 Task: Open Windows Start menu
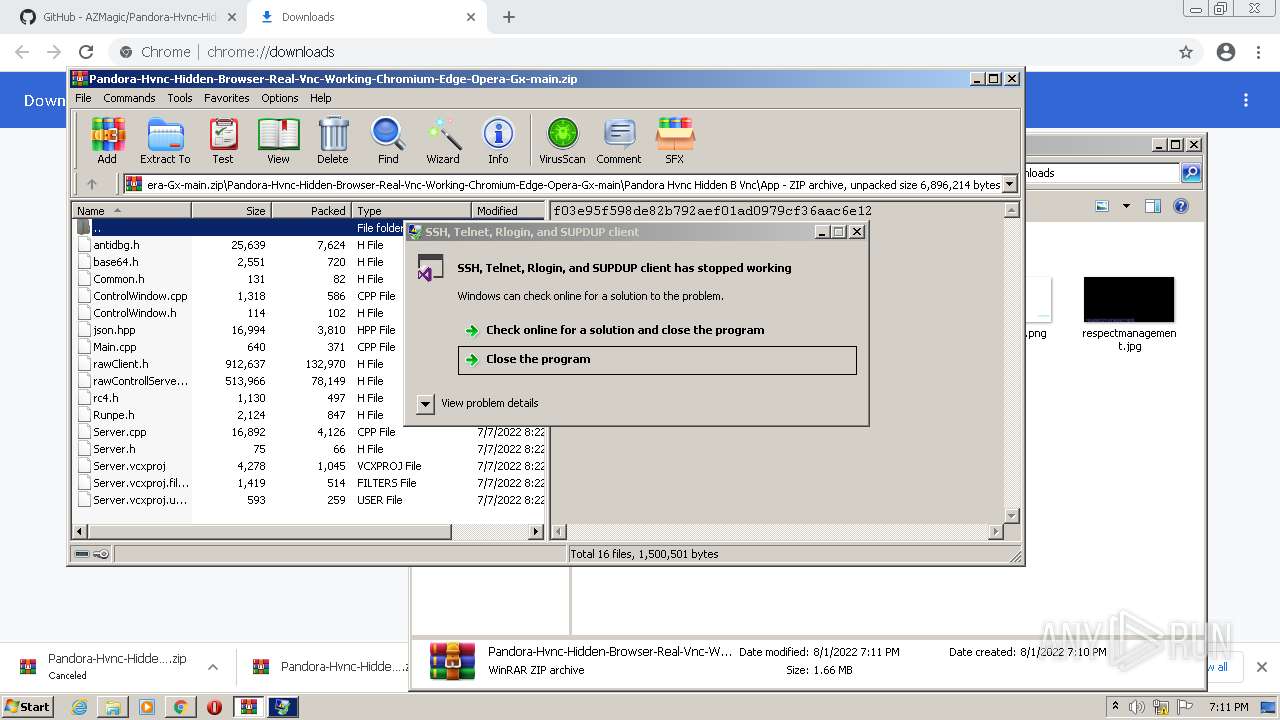point(28,706)
